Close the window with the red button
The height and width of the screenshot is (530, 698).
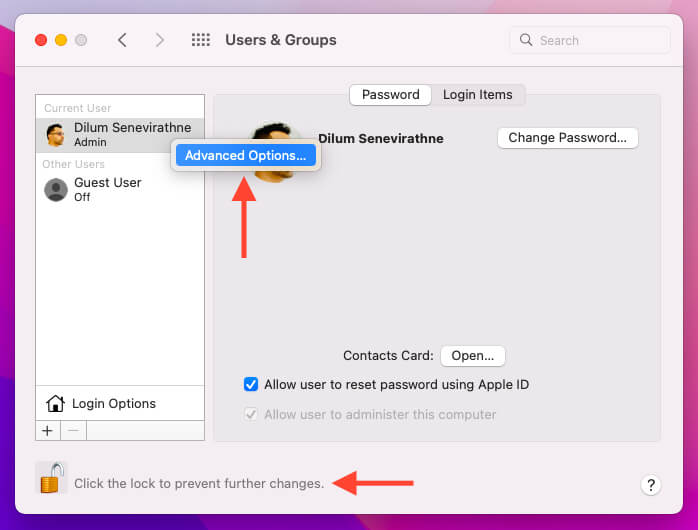point(41,40)
